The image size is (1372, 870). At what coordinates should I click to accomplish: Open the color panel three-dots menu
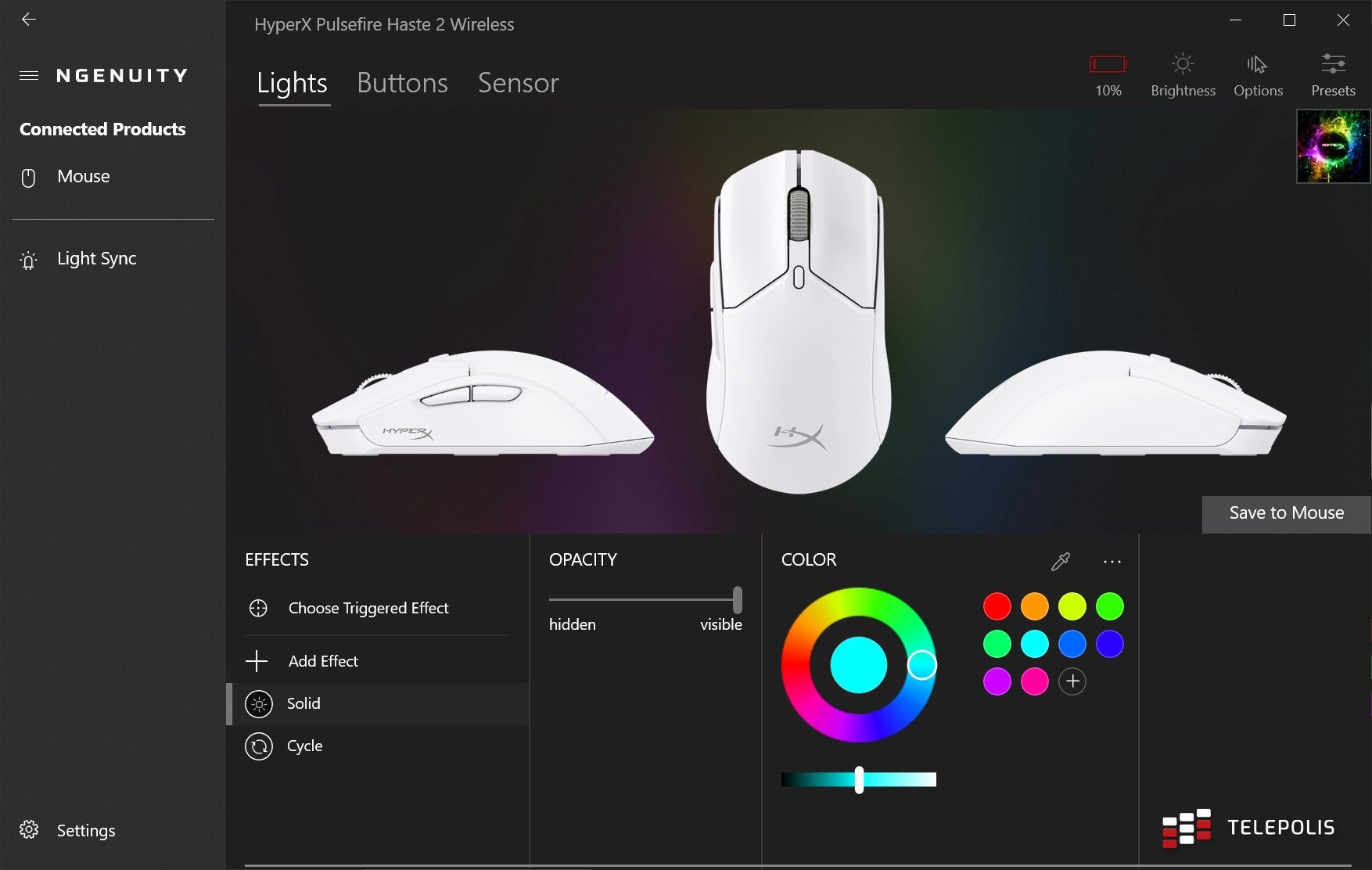pos(1112,562)
